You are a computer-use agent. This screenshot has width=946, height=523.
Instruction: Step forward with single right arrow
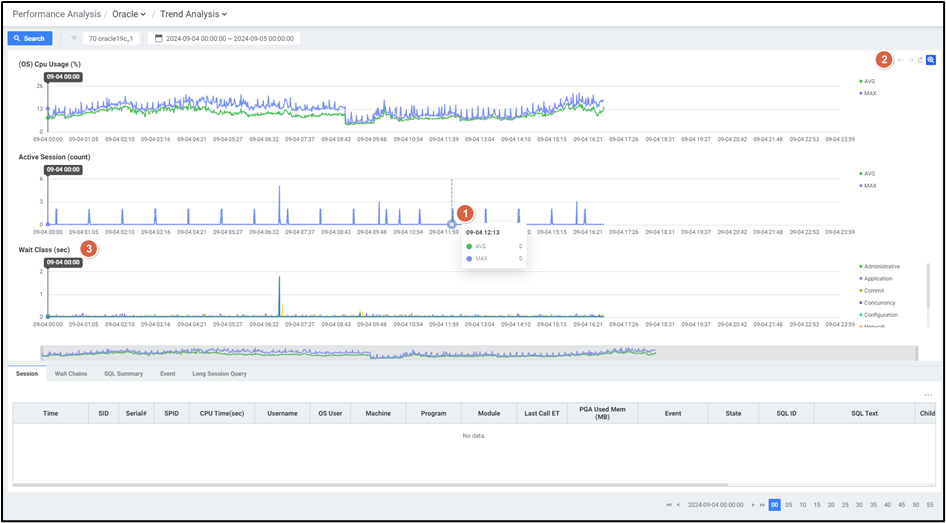pyautogui.click(x=753, y=505)
